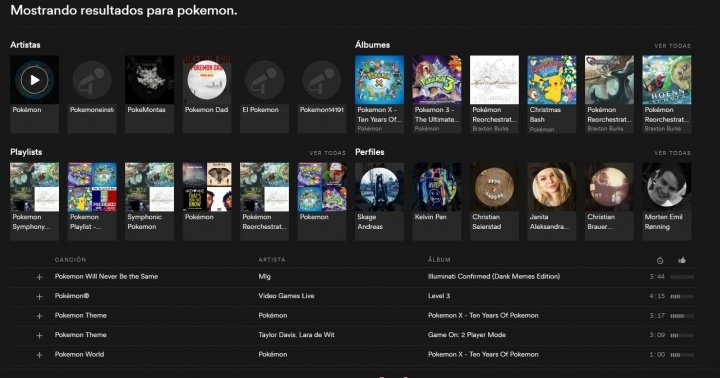Open white-cover Pokémon Reorchestrated album
Image resolution: width=720 pixels, height=378 pixels.
click(x=494, y=80)
